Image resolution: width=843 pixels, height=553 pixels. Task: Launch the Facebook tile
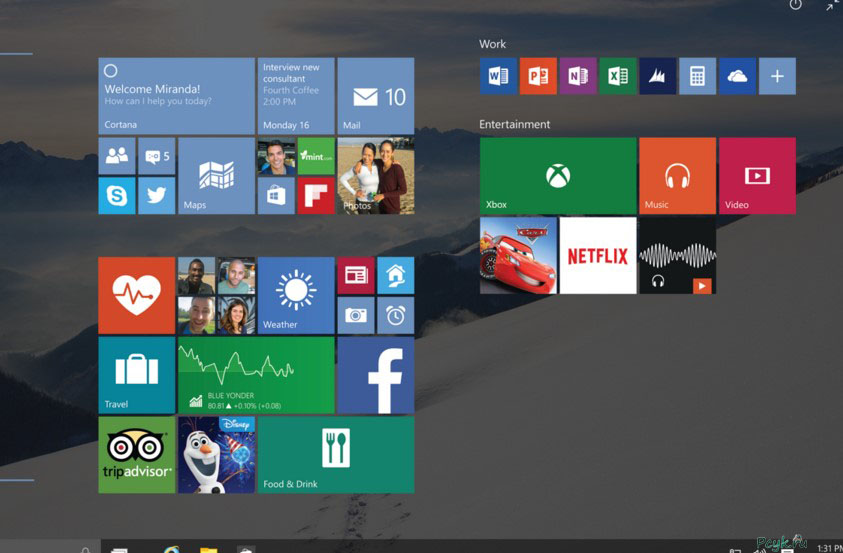pos(375,375)
